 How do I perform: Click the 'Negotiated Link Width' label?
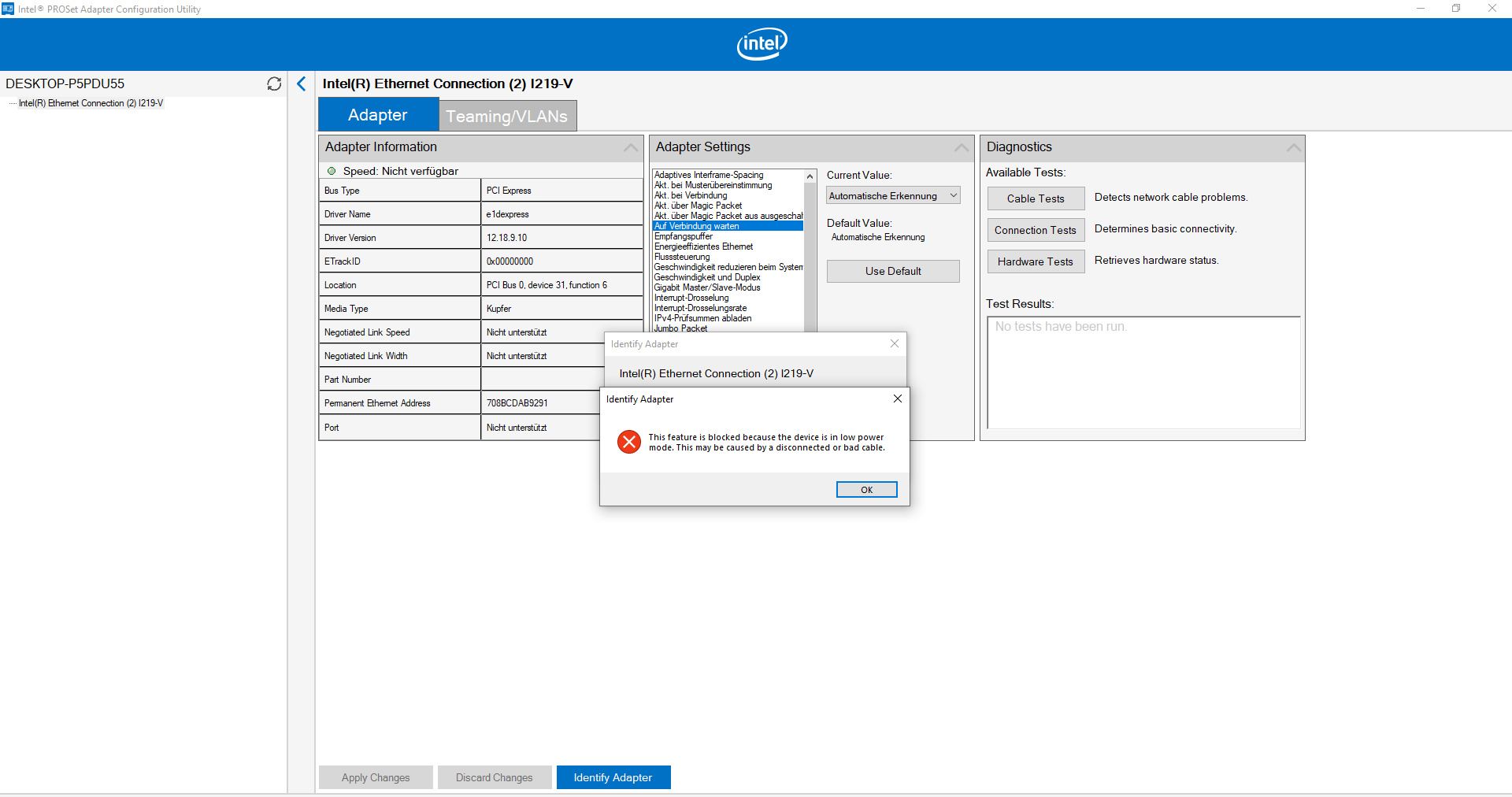tap(365, 356)
